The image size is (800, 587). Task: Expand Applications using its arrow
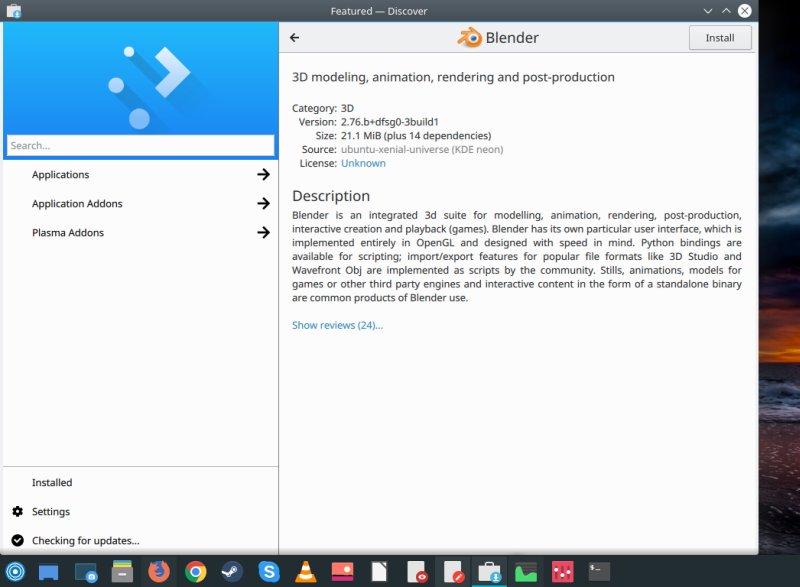tap(263, 174)
